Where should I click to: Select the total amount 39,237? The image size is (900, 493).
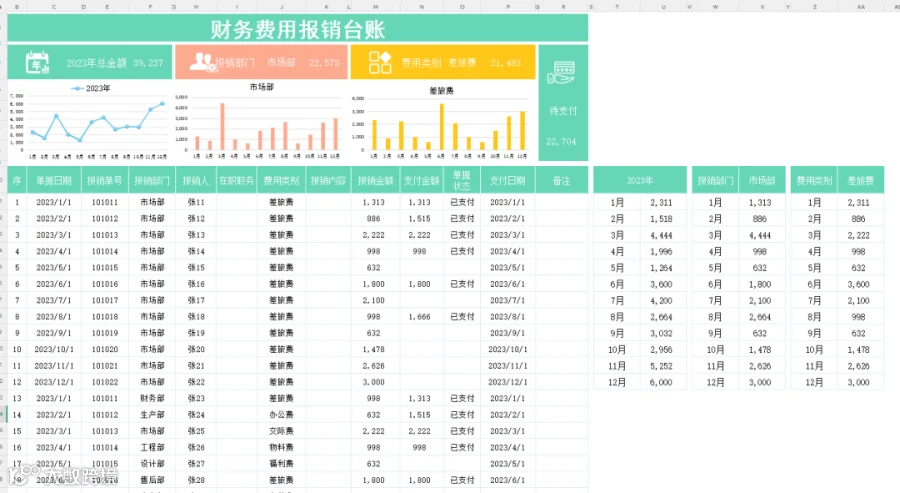148,63
